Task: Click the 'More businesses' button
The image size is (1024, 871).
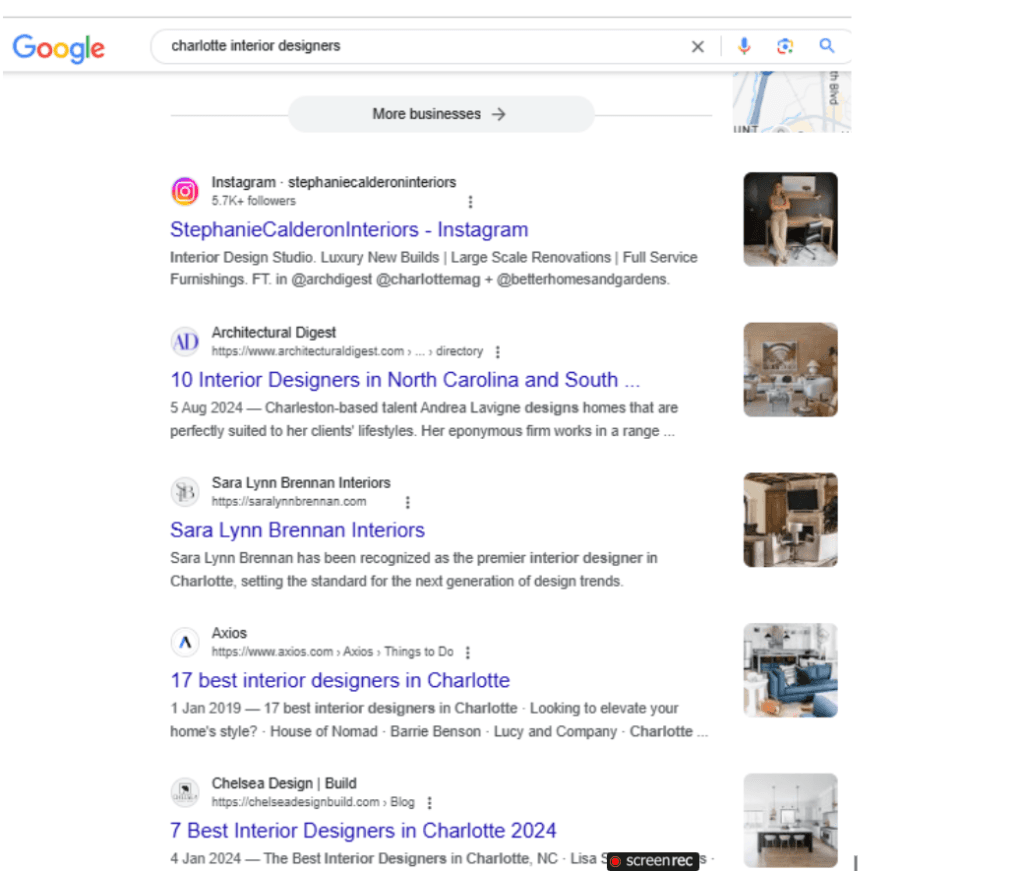Action: pyautogui.click(x=440, y=114)
